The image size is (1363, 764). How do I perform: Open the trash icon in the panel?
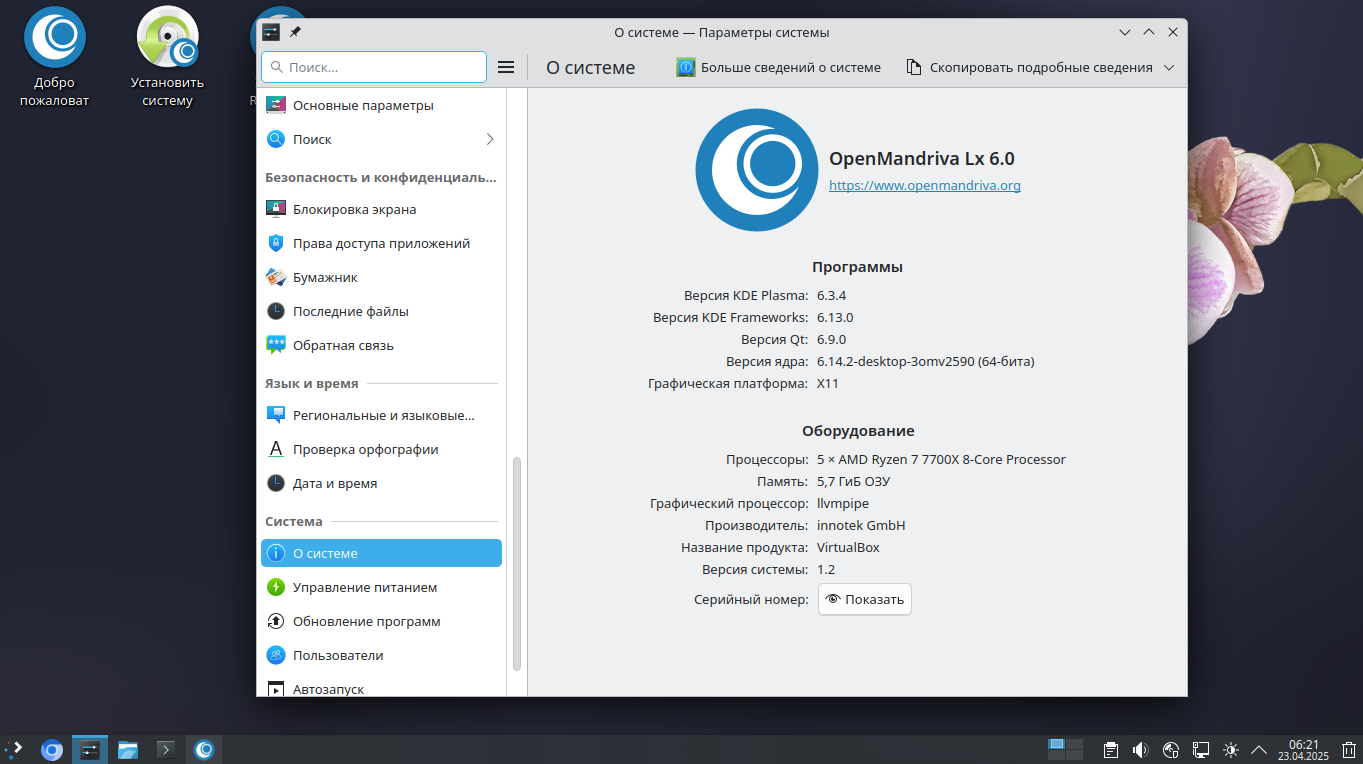tap(1348, 750)
